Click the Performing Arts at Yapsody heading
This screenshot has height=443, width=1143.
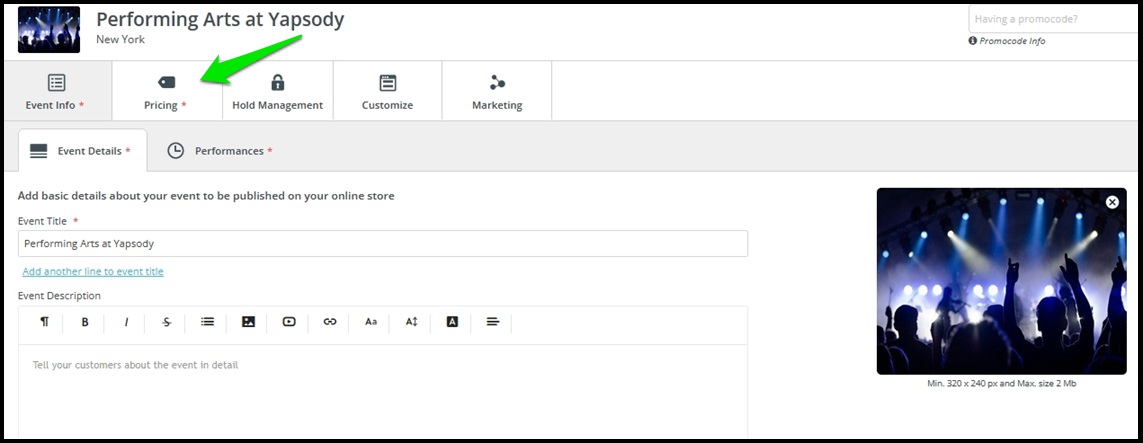coord(220,19)
